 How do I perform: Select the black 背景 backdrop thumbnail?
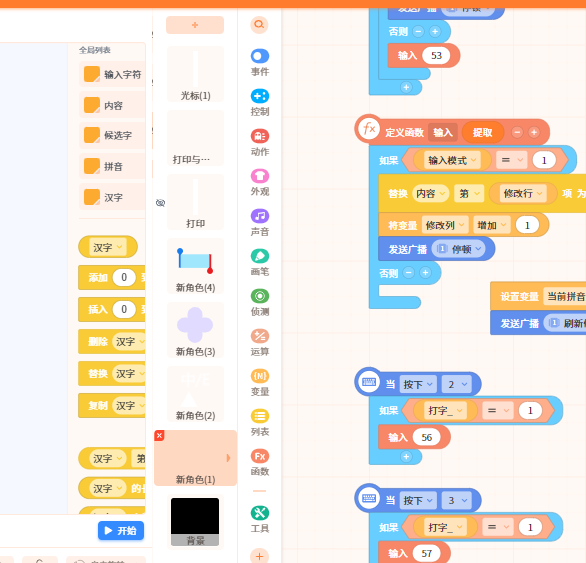pyautogui.click(x=195, y=522)
